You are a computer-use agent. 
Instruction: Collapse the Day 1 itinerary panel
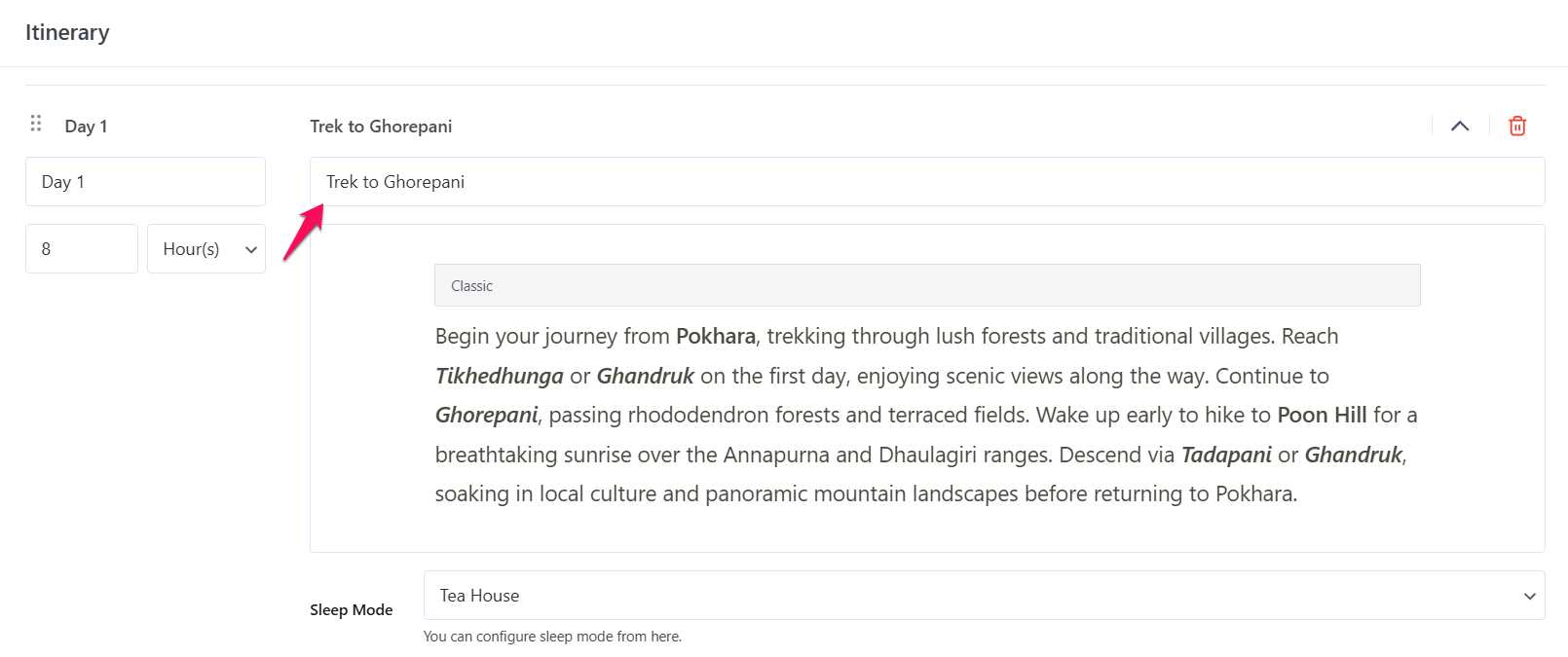(1459, 126)
